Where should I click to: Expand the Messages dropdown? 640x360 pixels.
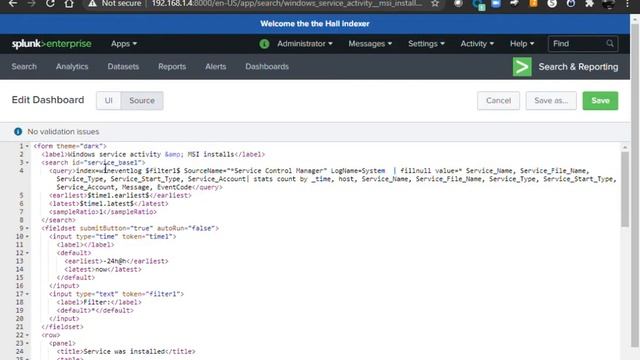370,44
